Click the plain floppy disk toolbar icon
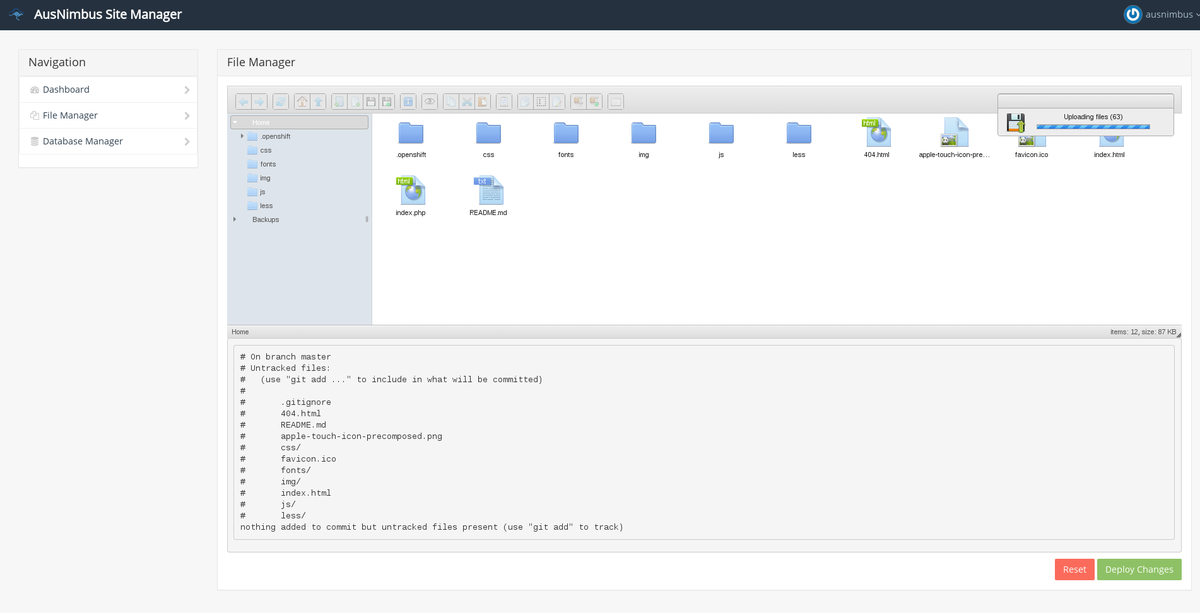 371,101
